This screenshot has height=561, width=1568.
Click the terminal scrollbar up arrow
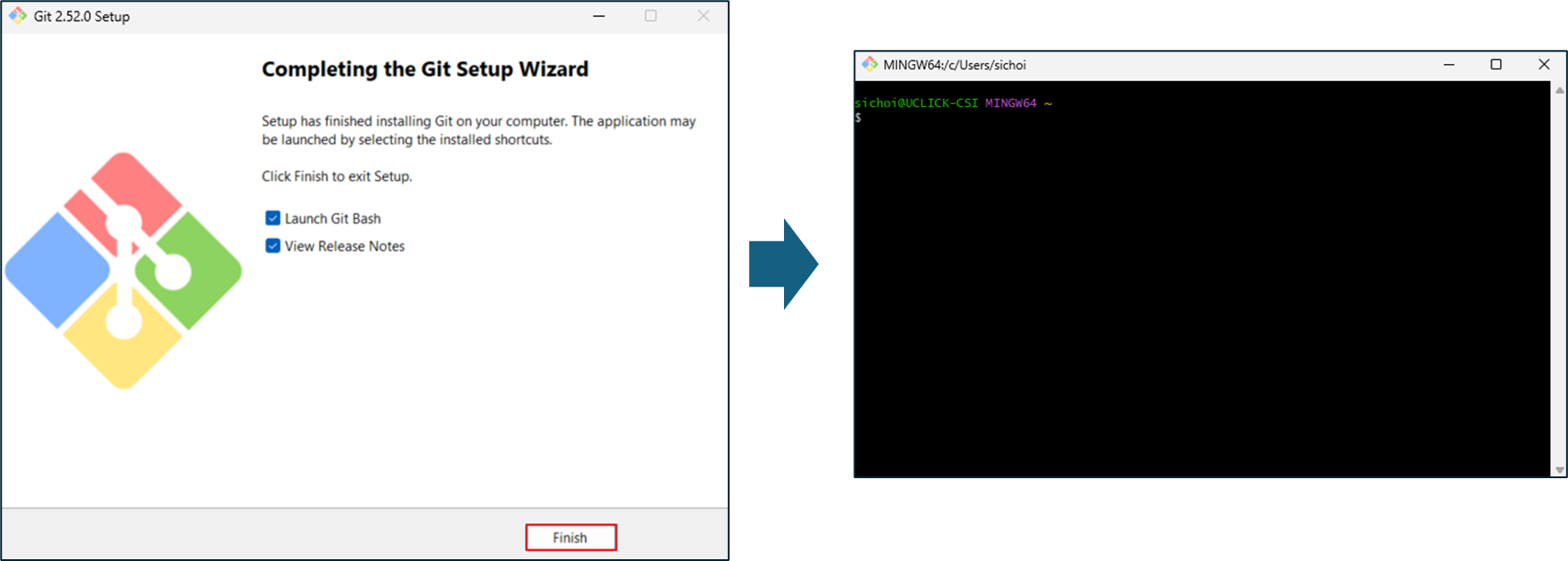coord(1559,90)
